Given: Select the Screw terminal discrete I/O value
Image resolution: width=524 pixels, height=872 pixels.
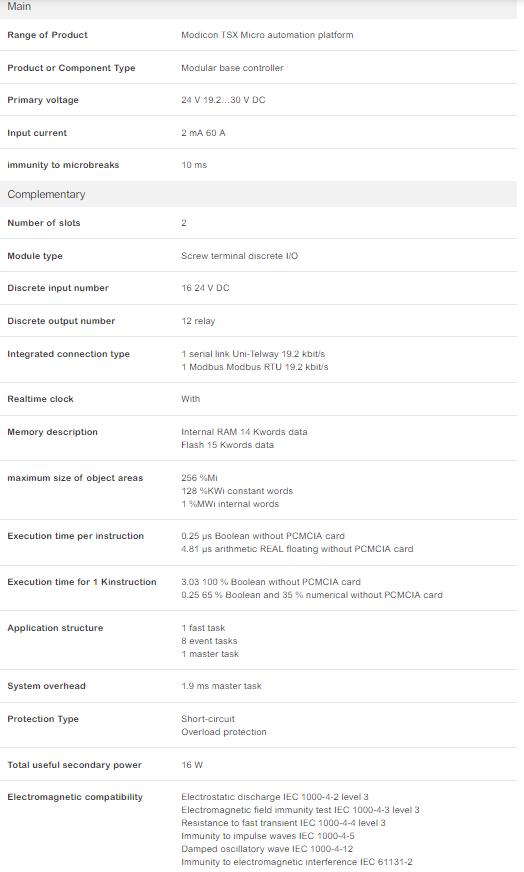Looking at the screenshot, I should pyautogui.click(x=239, y=256).
